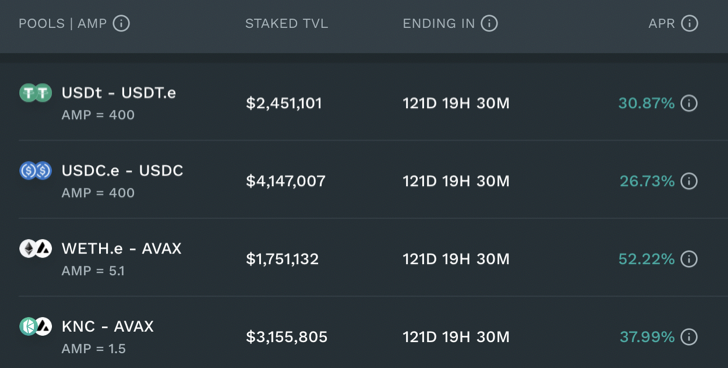Open the KNC - AVAX pool
728x368 pixels.
point(108,327)
